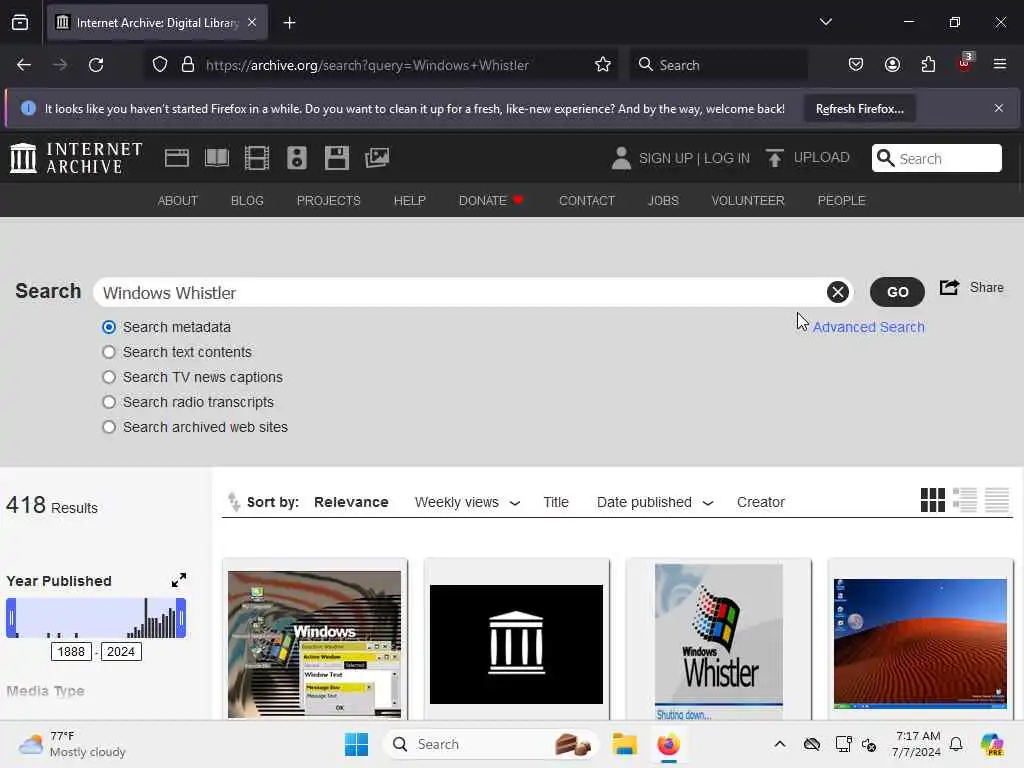Open the Windows Whistler logo thumbnail
This screenshot has width=1024, height=768.
tap(718, 641)
